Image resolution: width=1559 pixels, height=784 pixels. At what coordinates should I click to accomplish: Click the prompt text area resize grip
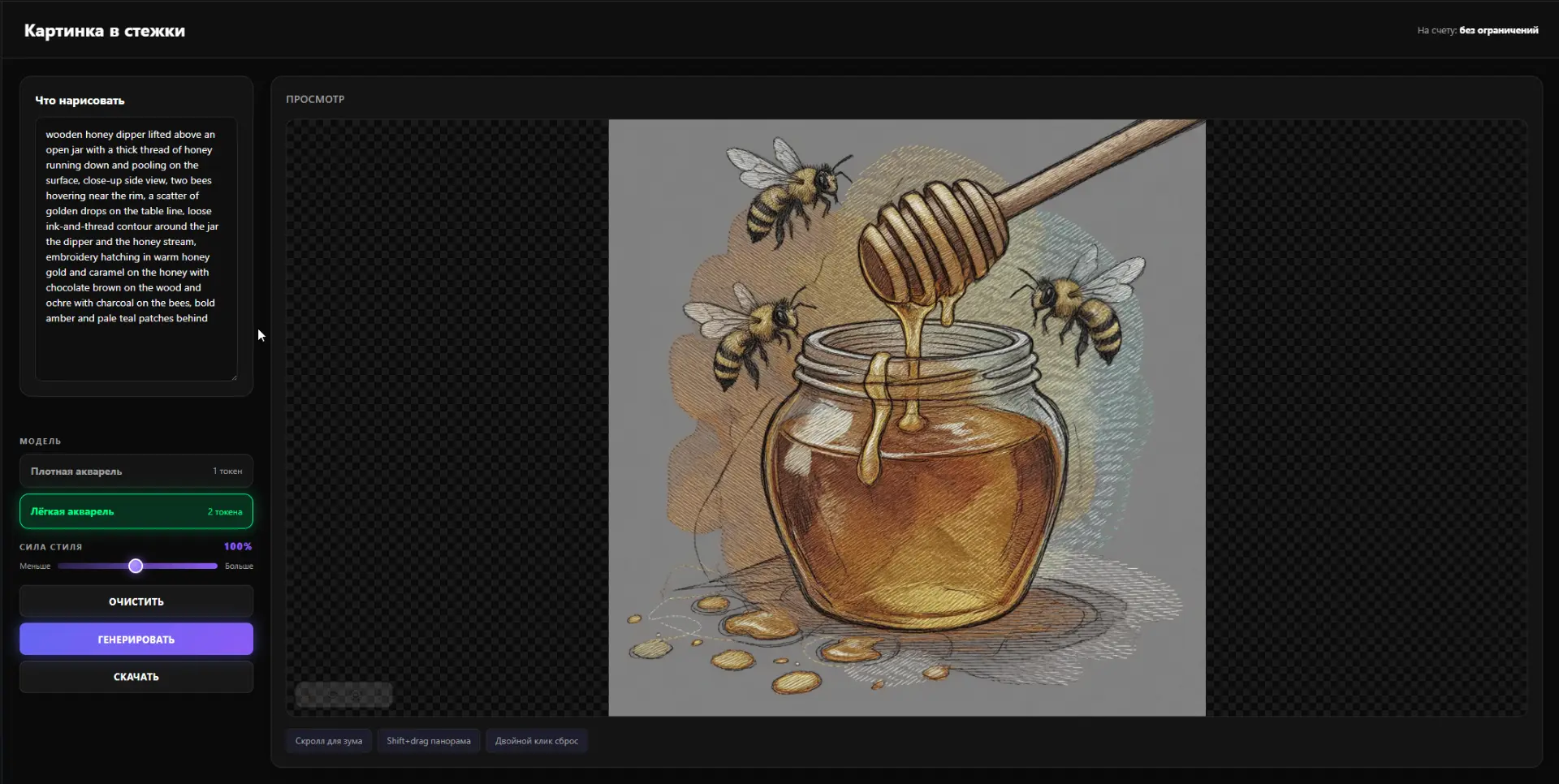coord(234,377)
